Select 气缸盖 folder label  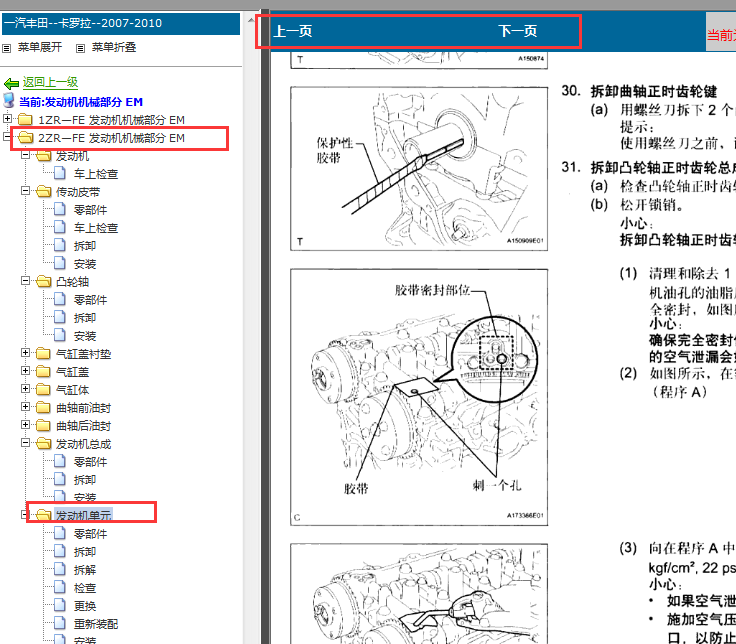[x=73, y=372]
